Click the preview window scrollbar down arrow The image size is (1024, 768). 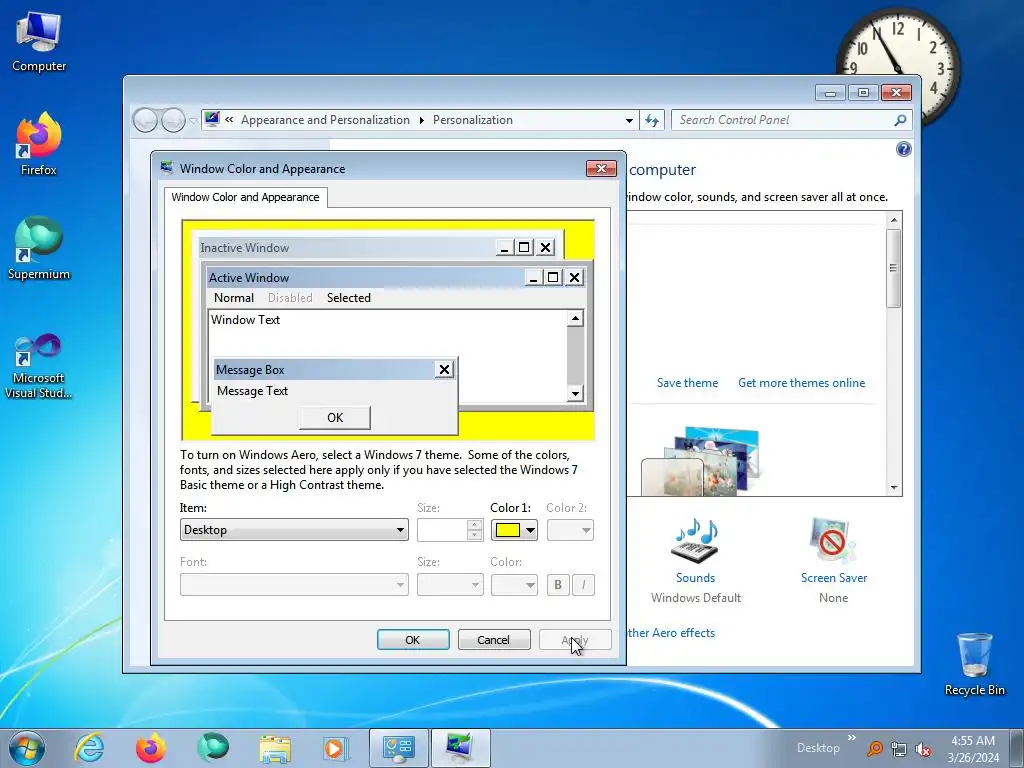pos(575,393)
